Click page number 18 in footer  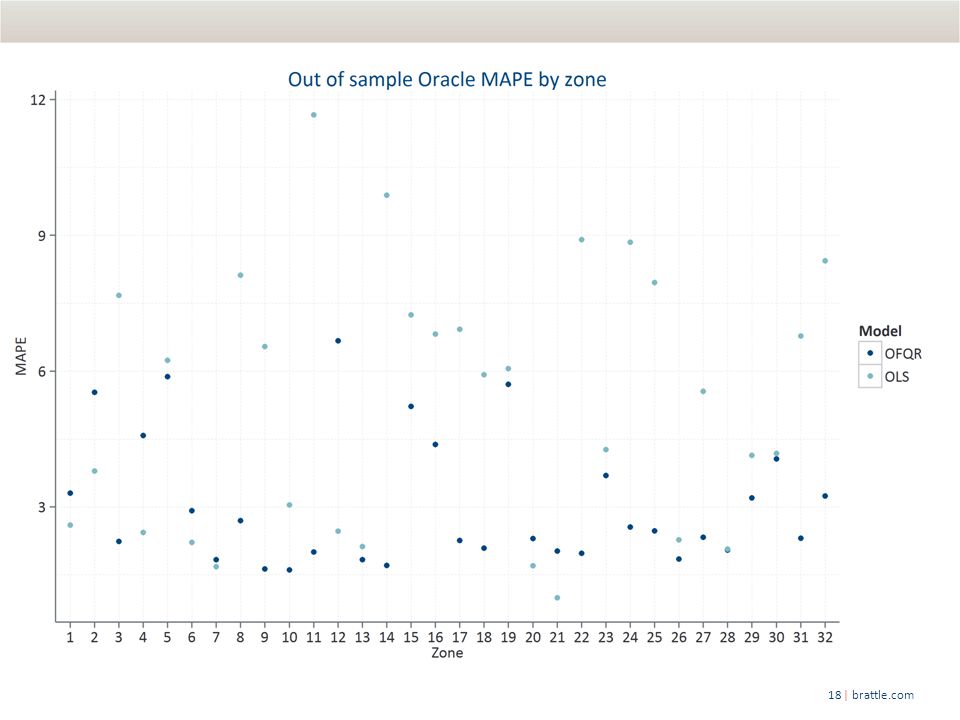pyautogui.click(x=834, y=695)
